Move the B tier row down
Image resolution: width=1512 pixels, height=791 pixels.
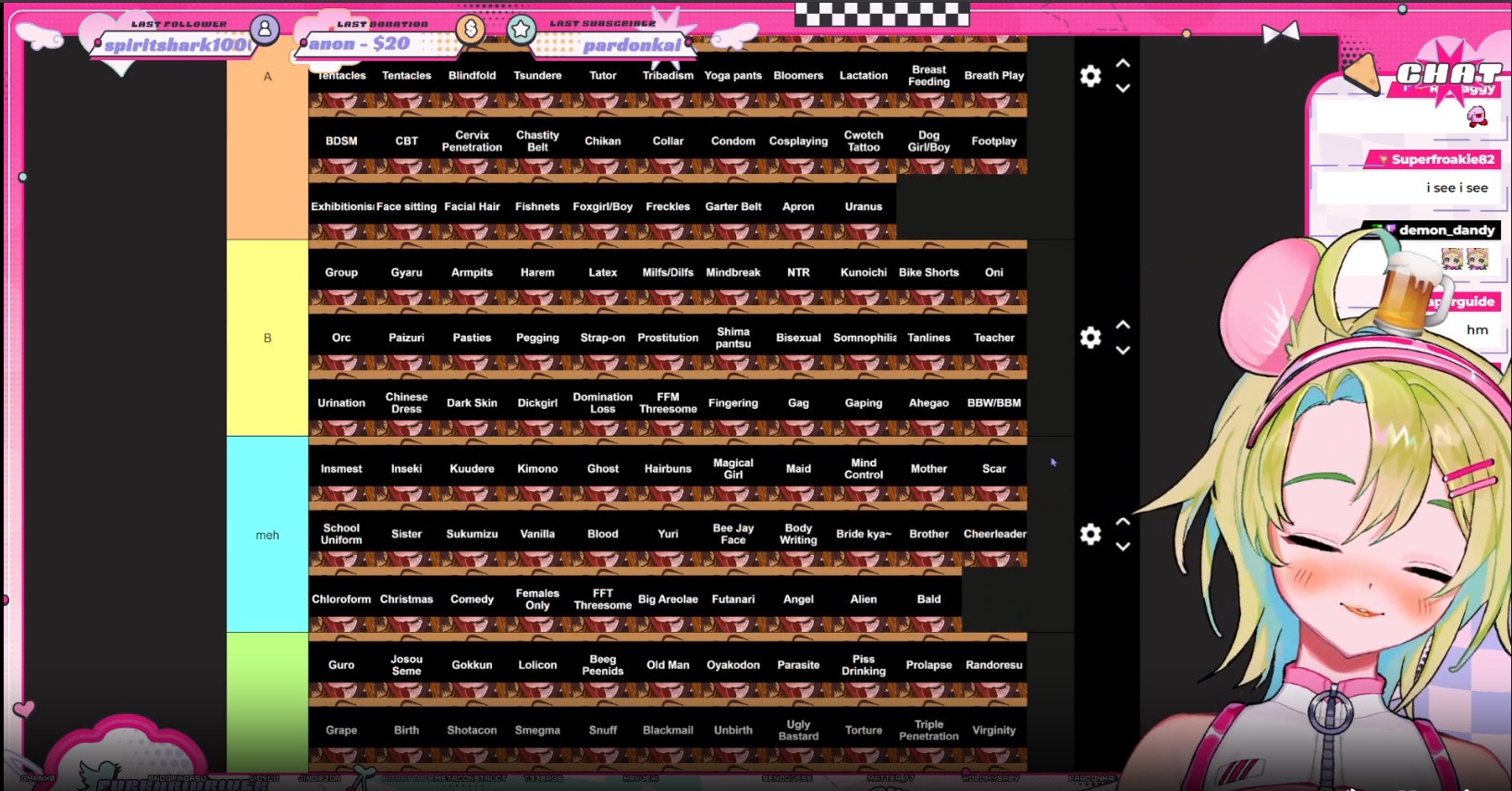point(1123,350)
